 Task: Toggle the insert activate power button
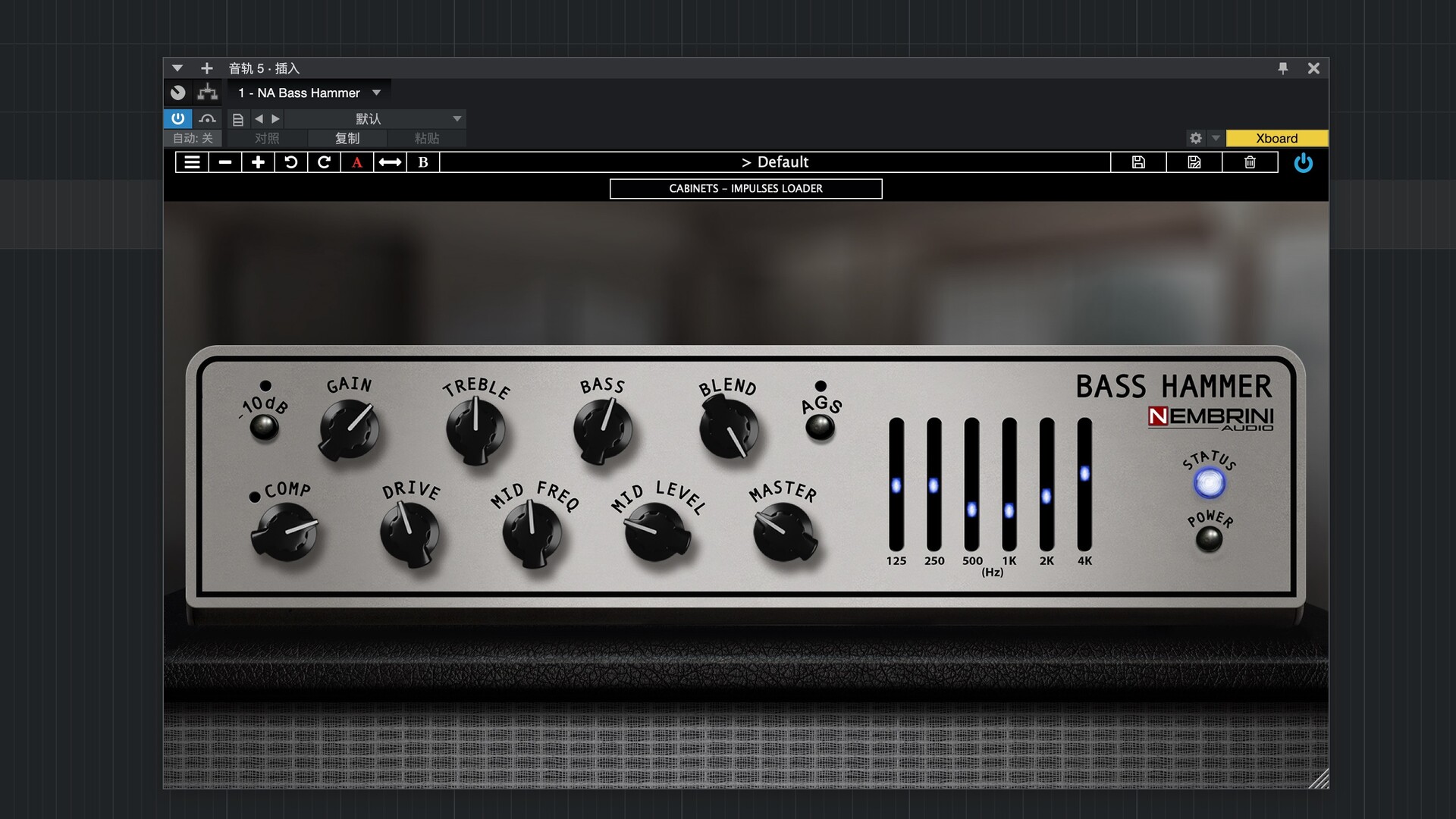coord(178,119)
